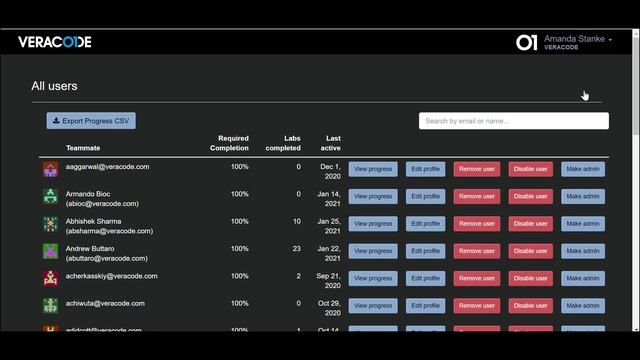
Task: Make Armando Bioc an admin
Action: pyautogui.click(x=583, y=196)
